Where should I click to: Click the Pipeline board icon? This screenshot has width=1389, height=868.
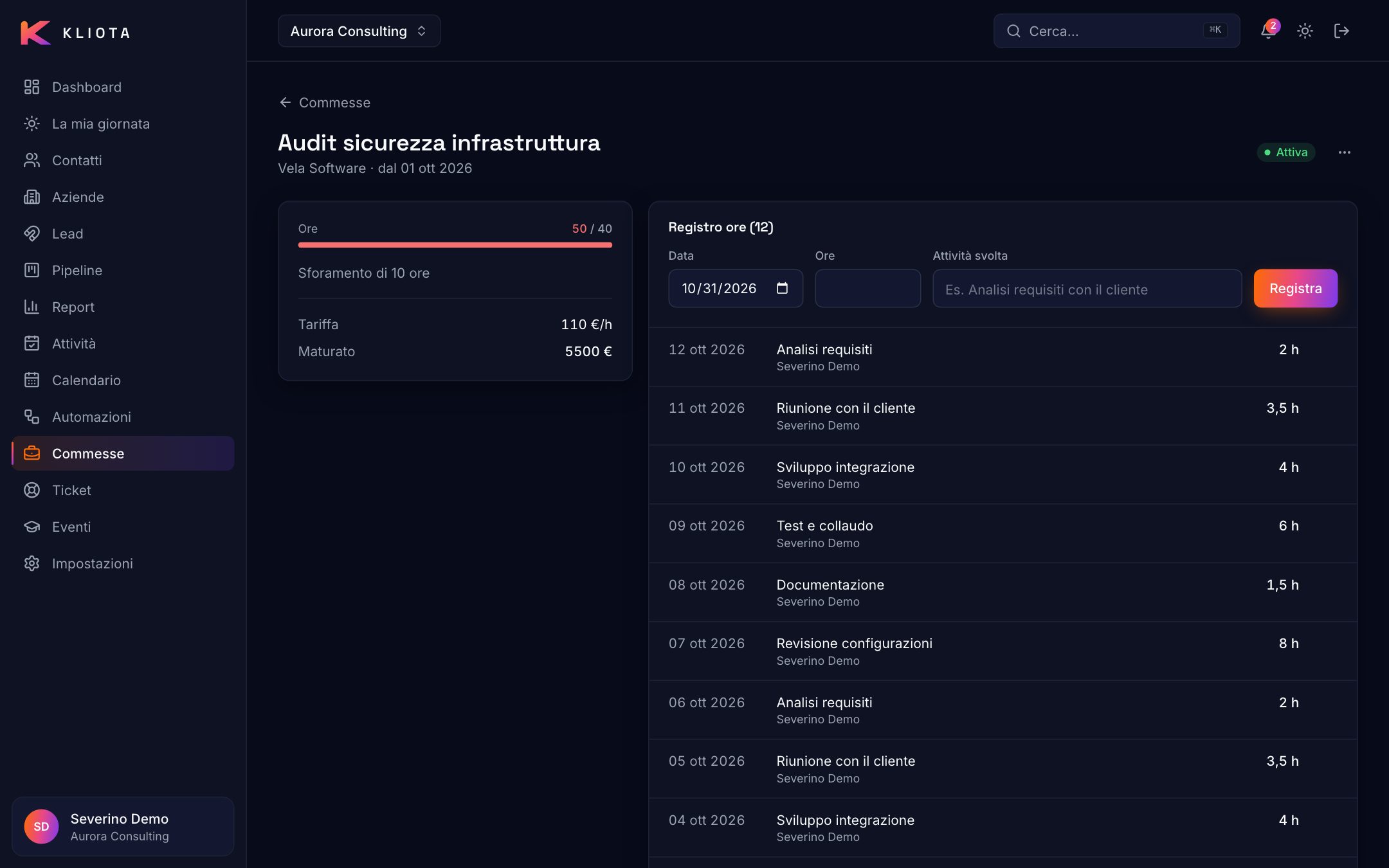point(32,270)
